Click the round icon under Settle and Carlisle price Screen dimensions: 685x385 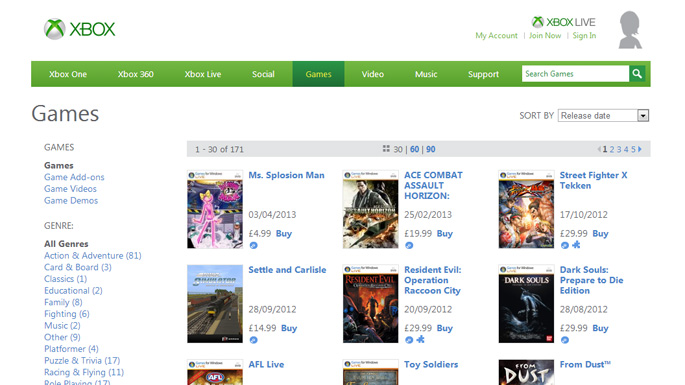pyautogui.click(x=253, y=340)
